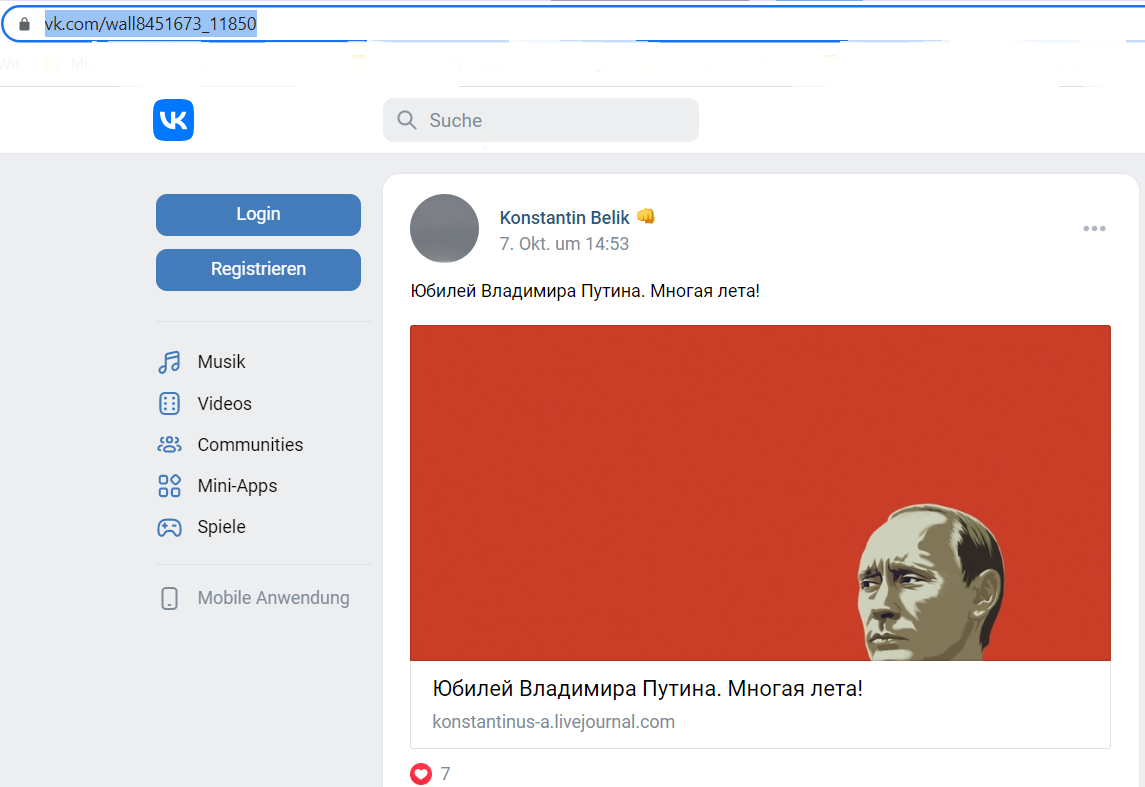The height and width of the screenshot is (787, 1145).
Task: Open Videos in the sidebar
Action: [224, 404]
